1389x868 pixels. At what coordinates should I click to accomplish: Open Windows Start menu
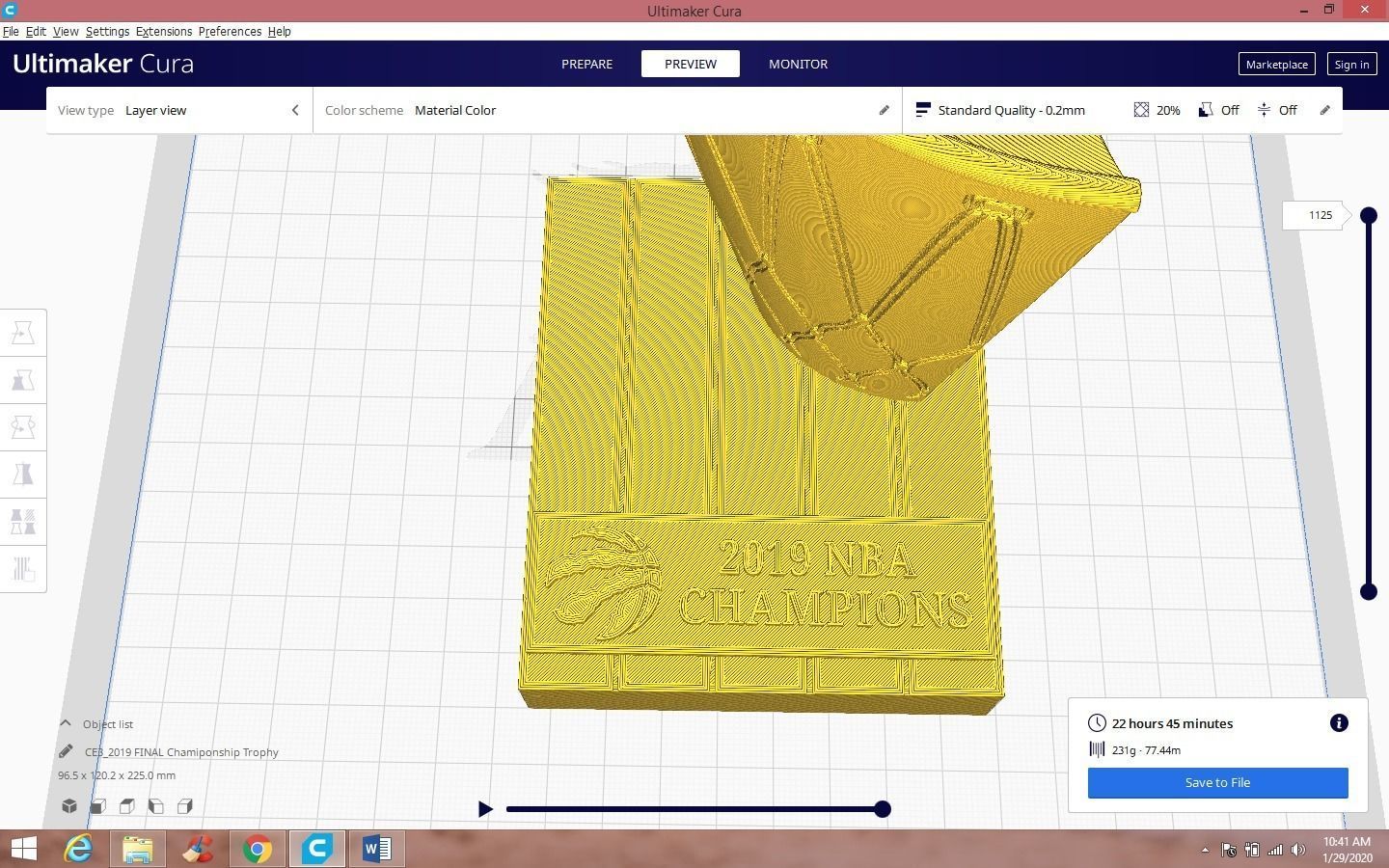23,849
